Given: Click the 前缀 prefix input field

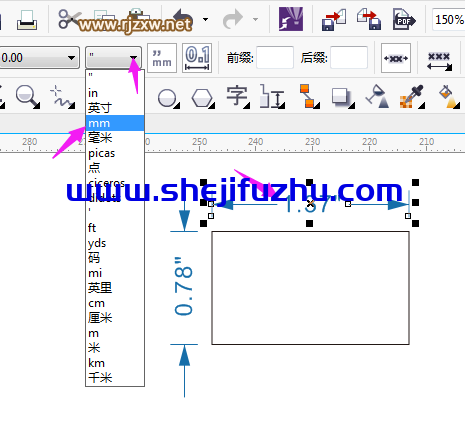Looking at the screenshot, I should (275, 58).
